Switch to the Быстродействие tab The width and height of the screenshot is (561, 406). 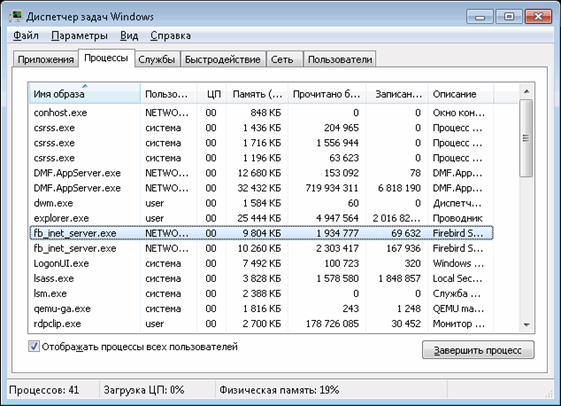223,59
